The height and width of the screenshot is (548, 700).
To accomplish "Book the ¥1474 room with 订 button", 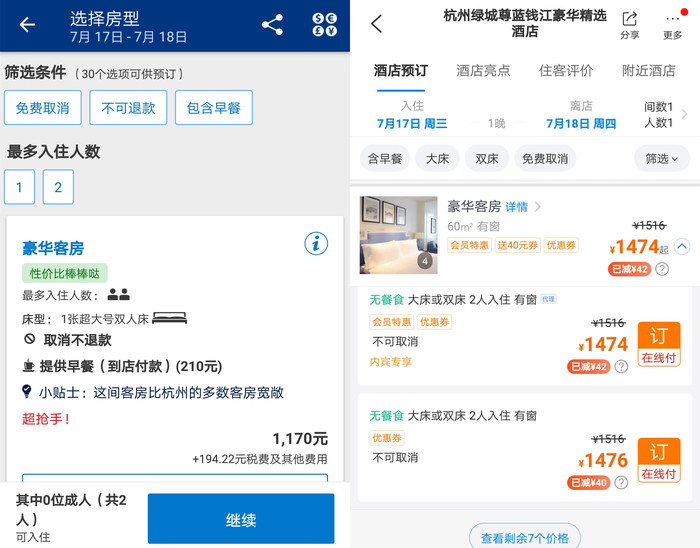I will pyautogui.click(x=658, y=345).
